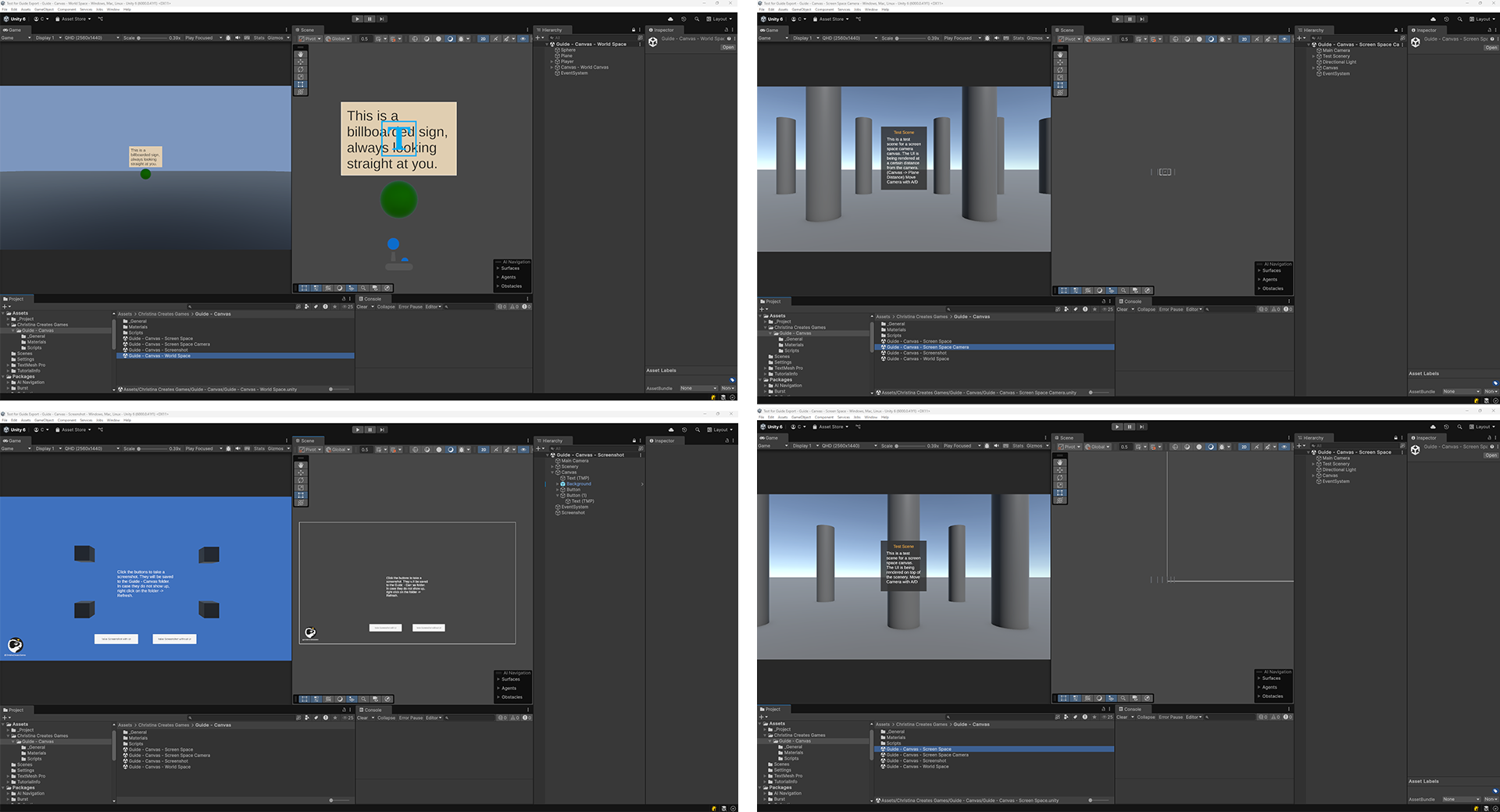Click Clear button in World Space Console

tap(362, 307)
